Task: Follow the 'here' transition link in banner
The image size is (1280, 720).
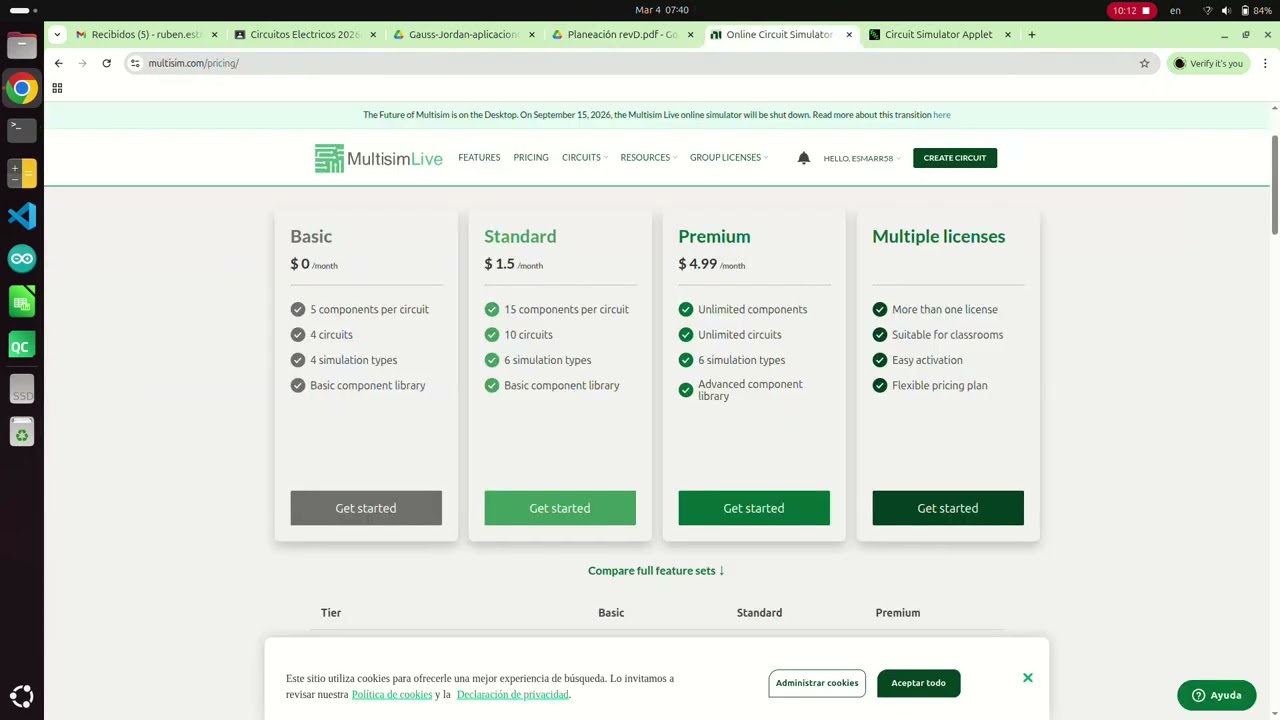Action: click(942, 115)
